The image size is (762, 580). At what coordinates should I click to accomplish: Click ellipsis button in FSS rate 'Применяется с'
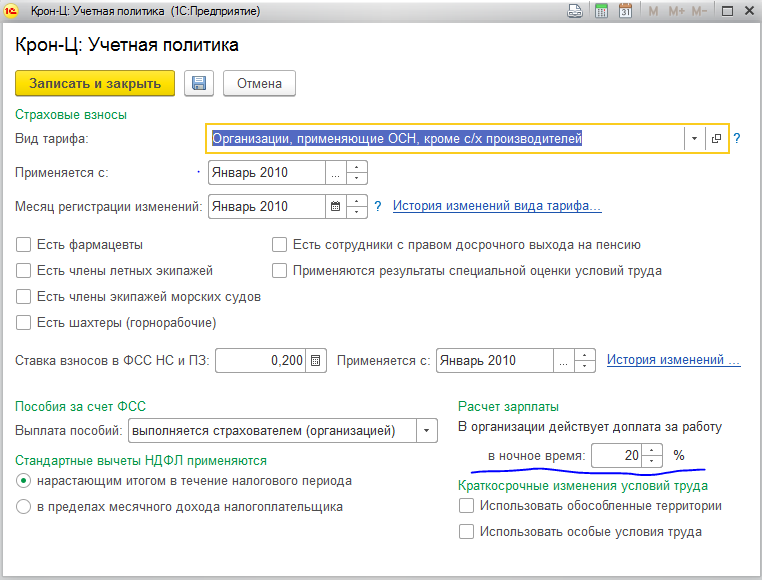point(563,361)
